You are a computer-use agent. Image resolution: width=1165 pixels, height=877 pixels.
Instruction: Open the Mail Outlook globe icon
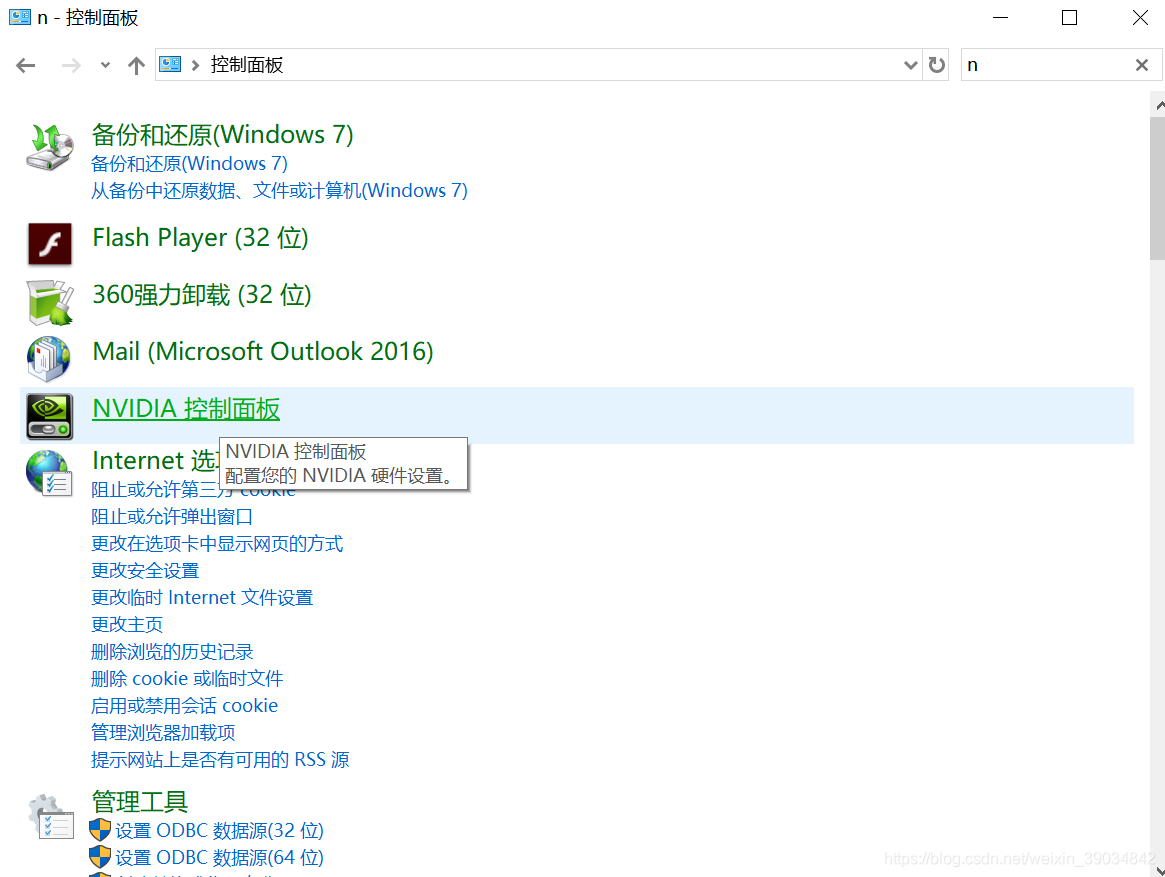[49, 358]
